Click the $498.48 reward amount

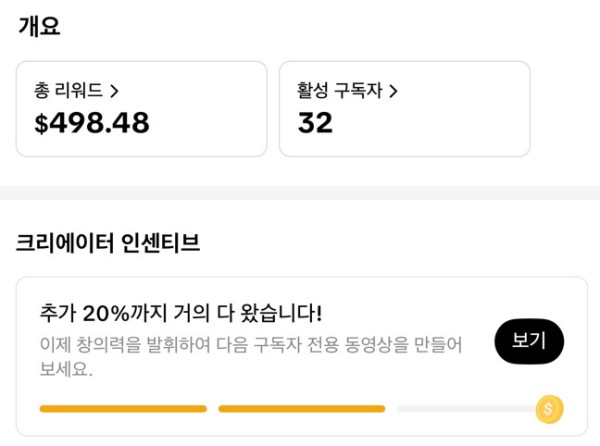pyautogui.click(x=92, y=123)
